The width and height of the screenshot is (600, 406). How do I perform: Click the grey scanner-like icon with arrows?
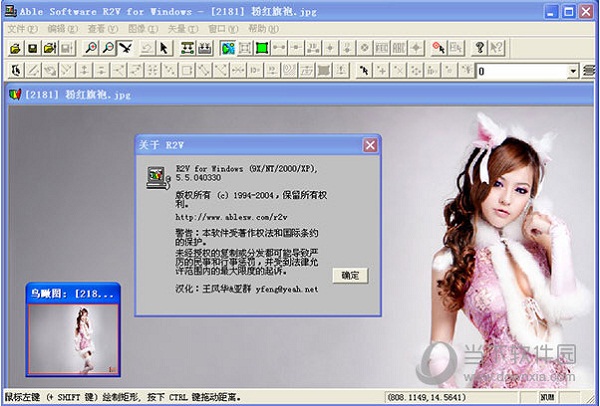(205, 48)
